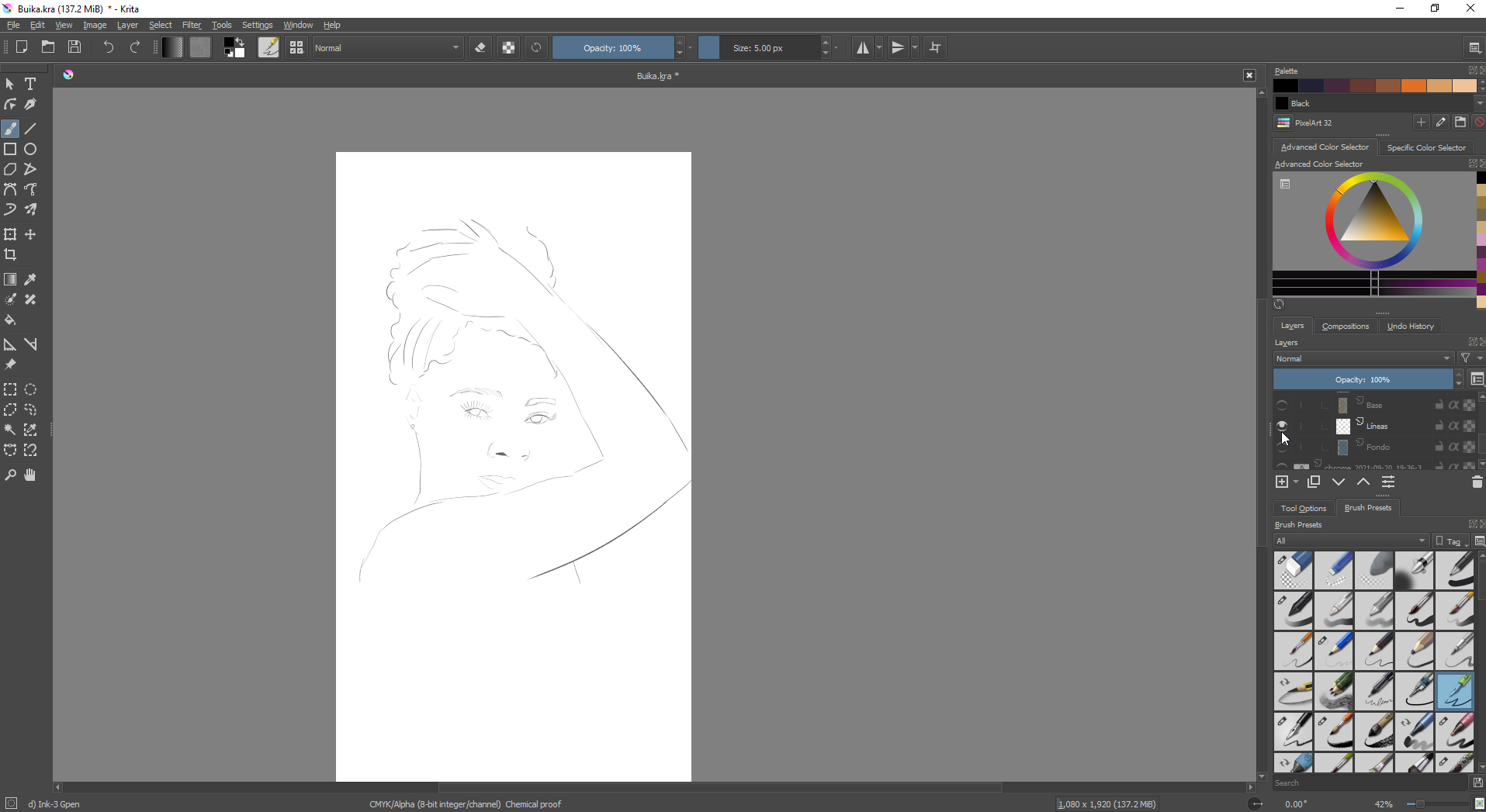Switch to Specific Color Selector tab
The image size is (1486, 812).
click(x=1426, y=147)
